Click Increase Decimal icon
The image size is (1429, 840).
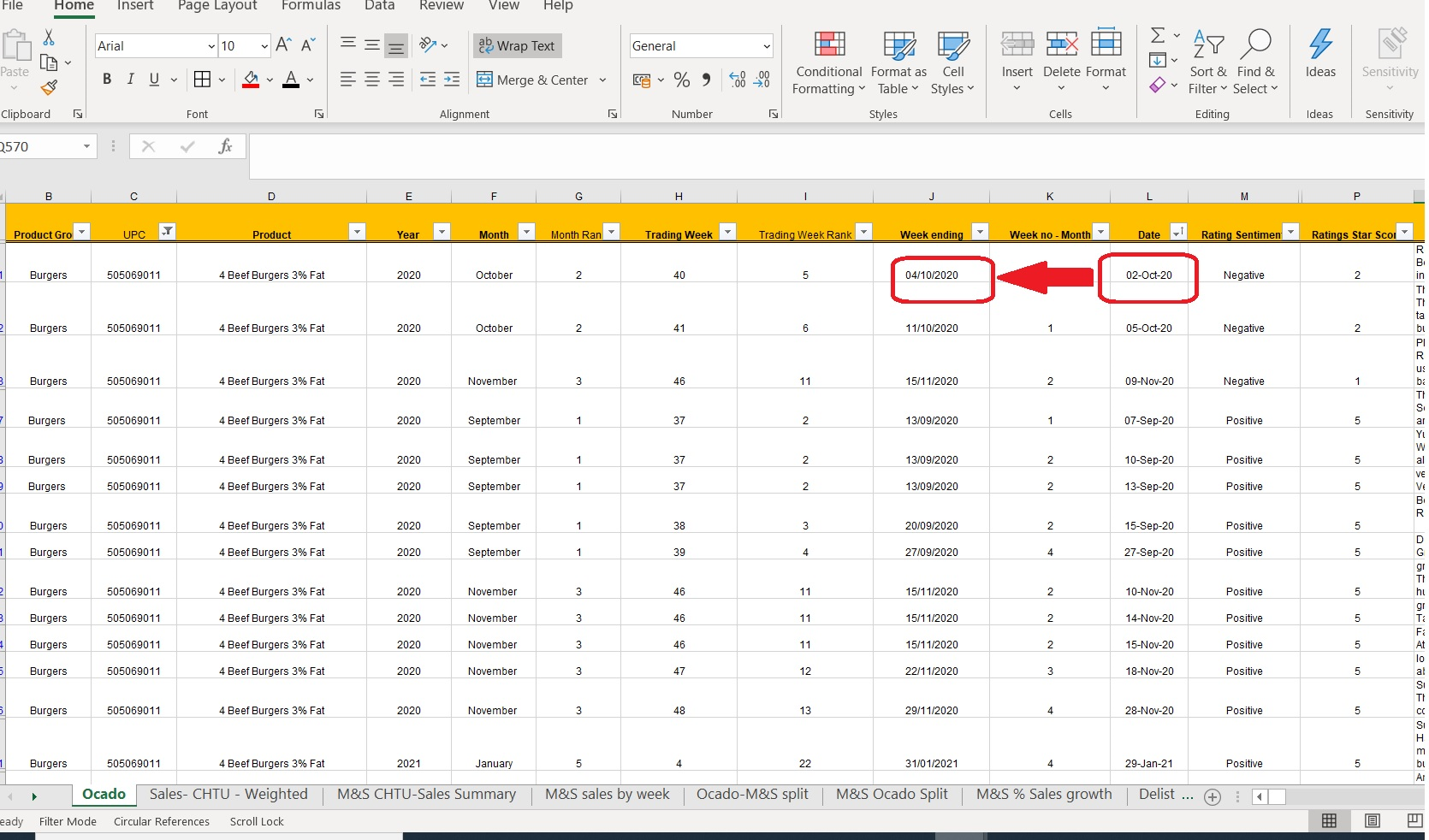click(x=738, y=80)
